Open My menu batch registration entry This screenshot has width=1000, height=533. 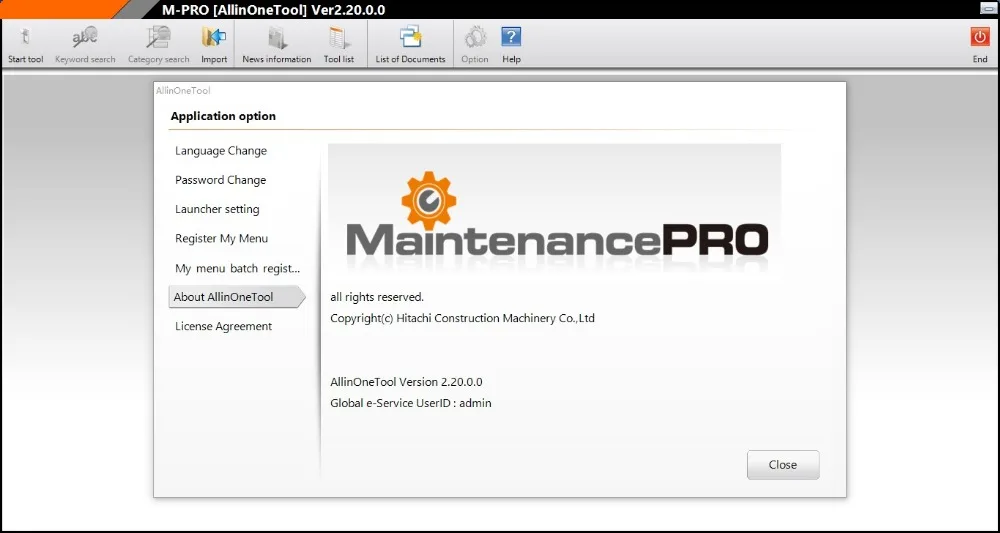pyautogui.click(x=237, y=268)
